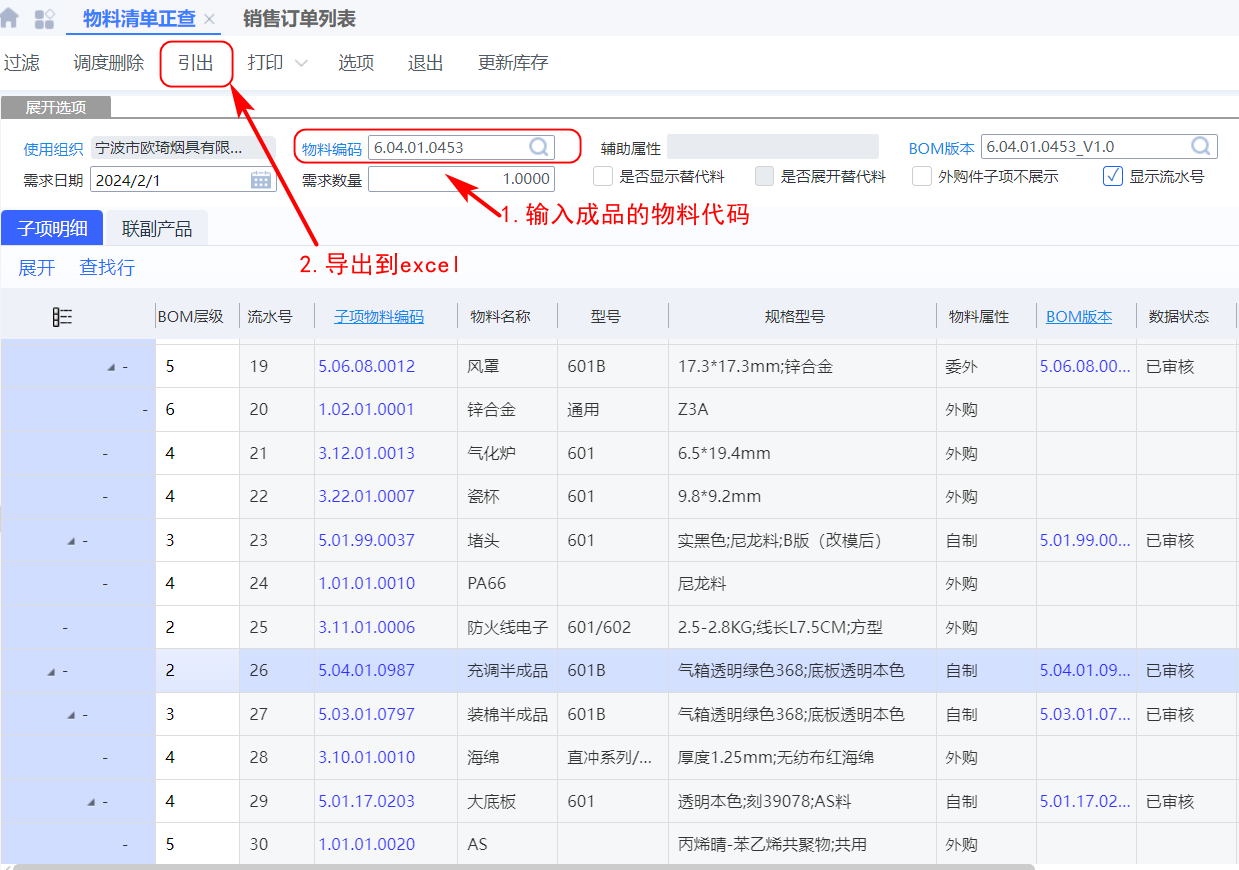
Task: Click the home icon in tab bar
Action: pos(10,18)
